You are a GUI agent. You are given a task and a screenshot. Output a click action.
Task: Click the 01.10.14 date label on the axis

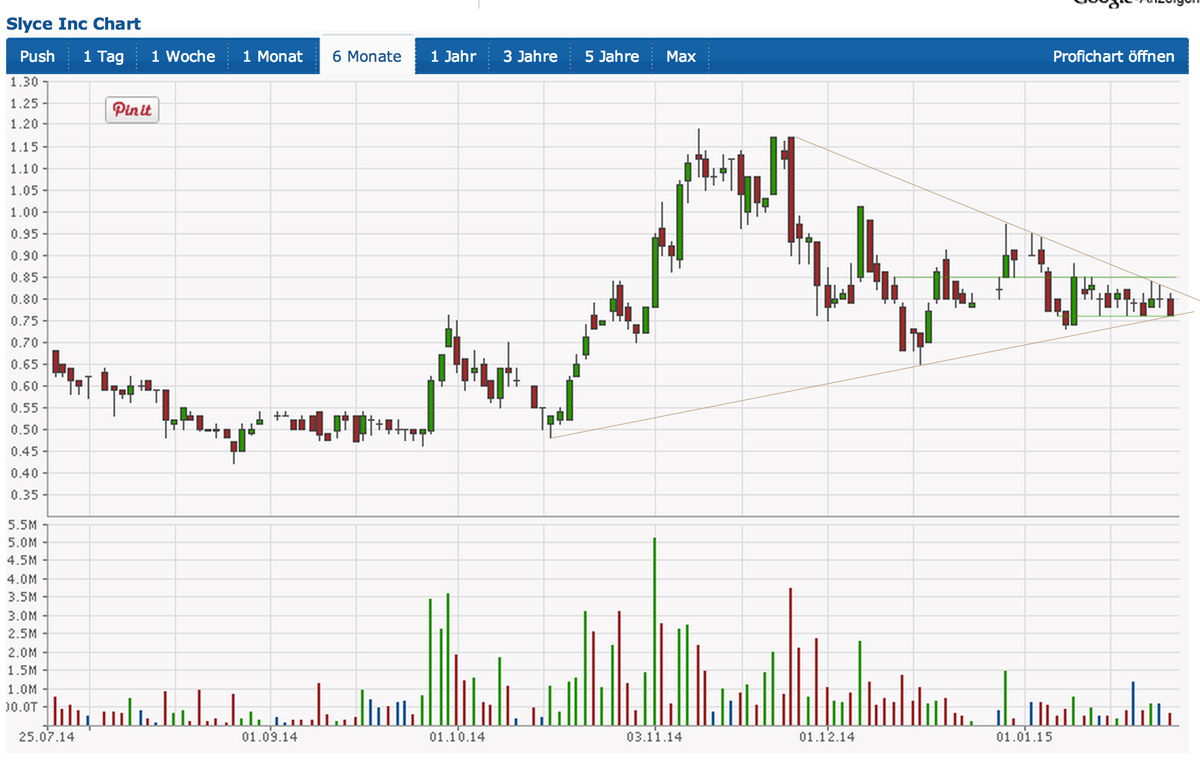coord(457,738)
